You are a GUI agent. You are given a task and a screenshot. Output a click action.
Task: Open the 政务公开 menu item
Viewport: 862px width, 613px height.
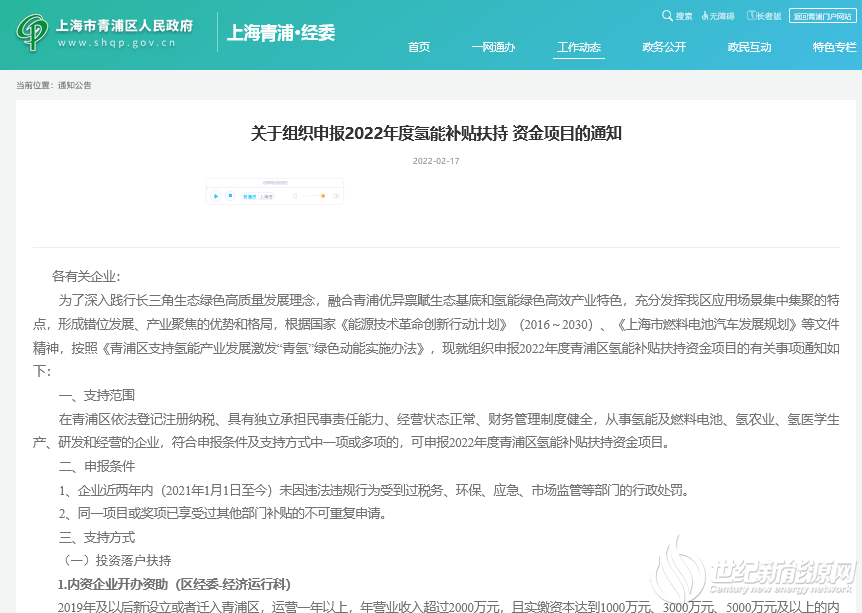tap(664, 47)
